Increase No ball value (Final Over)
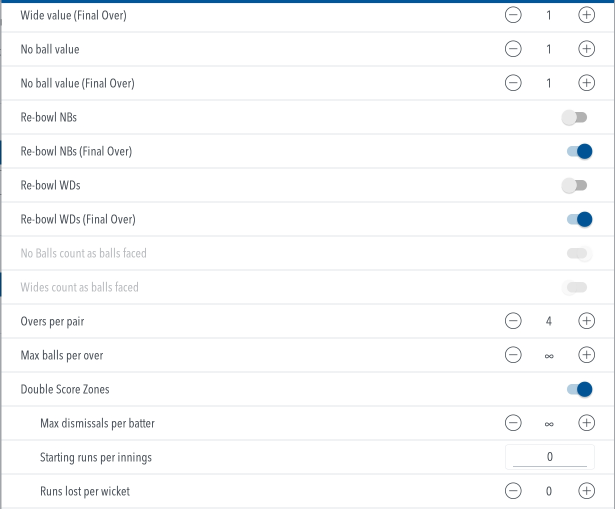Screen dimensions: 615x509 coord(586,83)
